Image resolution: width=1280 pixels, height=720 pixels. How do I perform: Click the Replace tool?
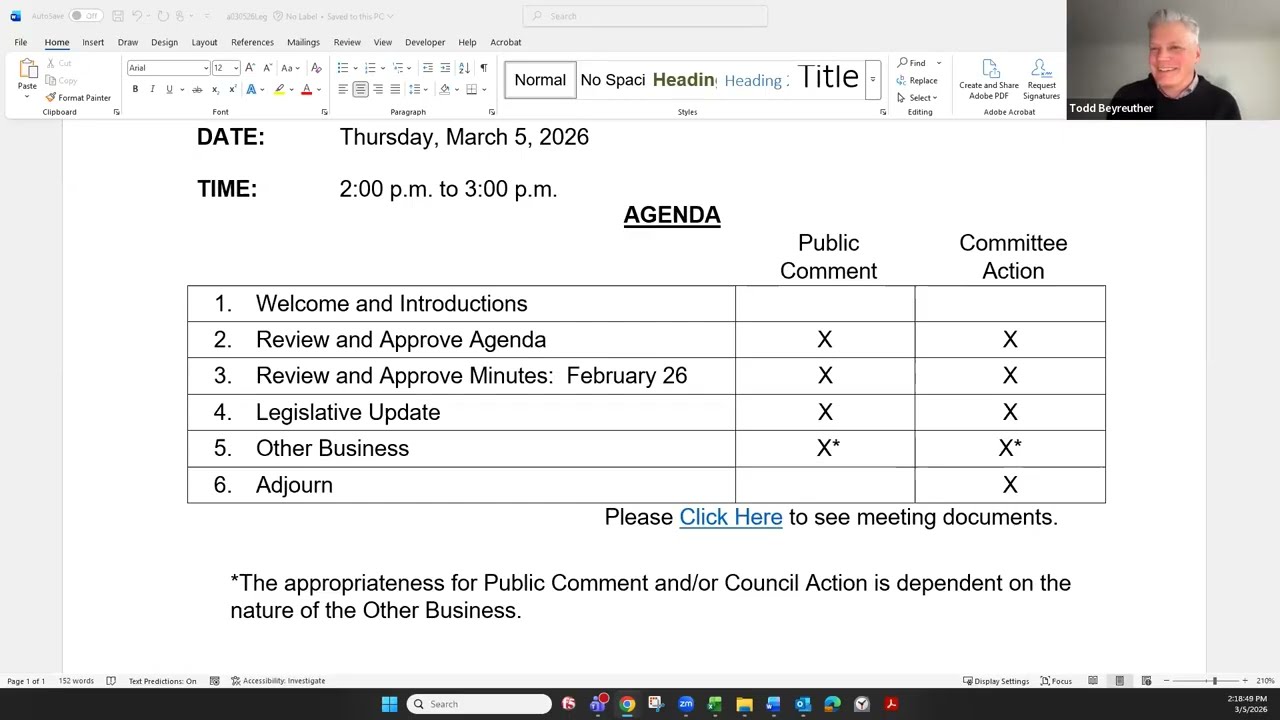click(917, 80)
